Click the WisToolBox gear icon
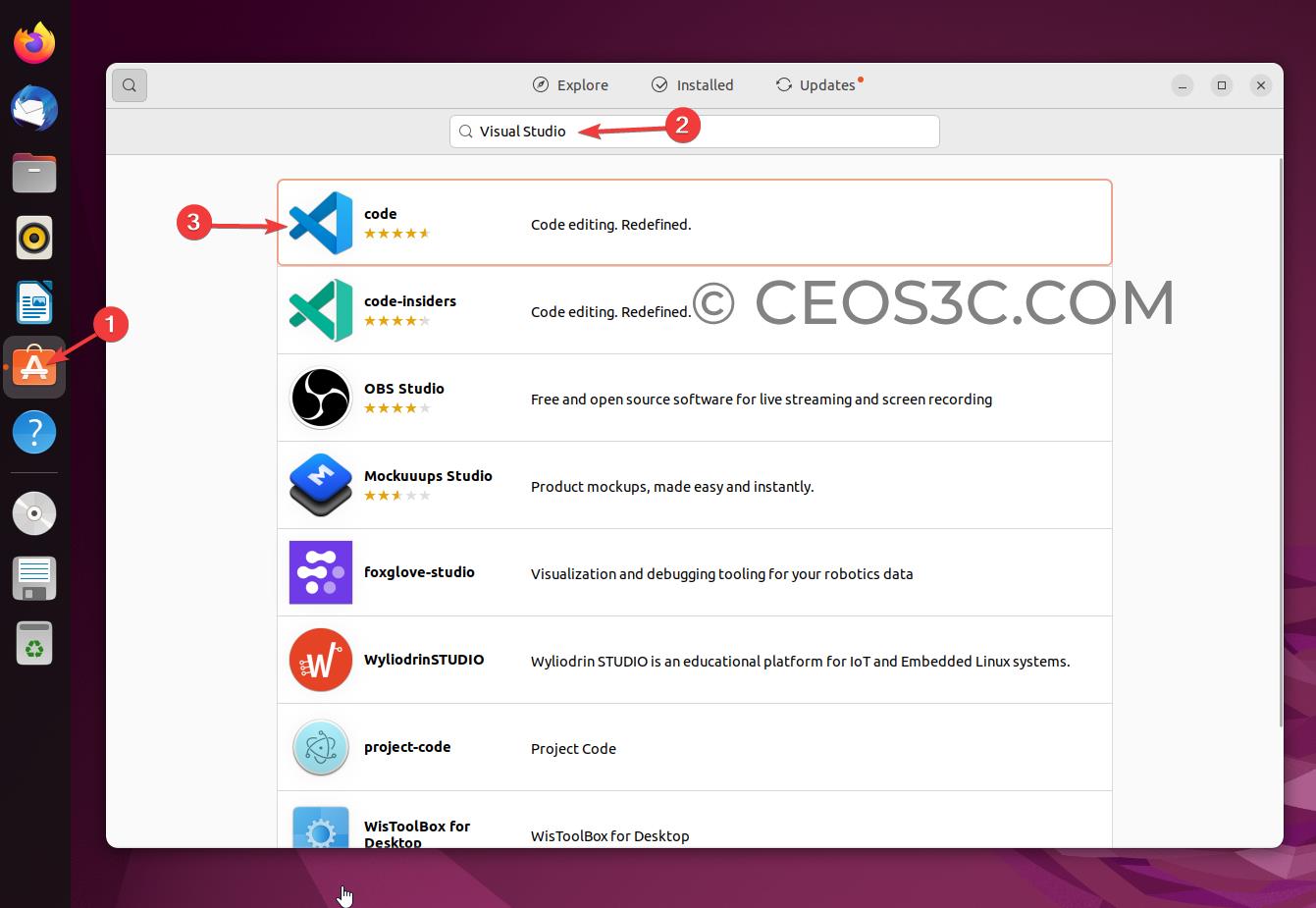This screenshot has width=1316, height=908. (x=321, y=828)
